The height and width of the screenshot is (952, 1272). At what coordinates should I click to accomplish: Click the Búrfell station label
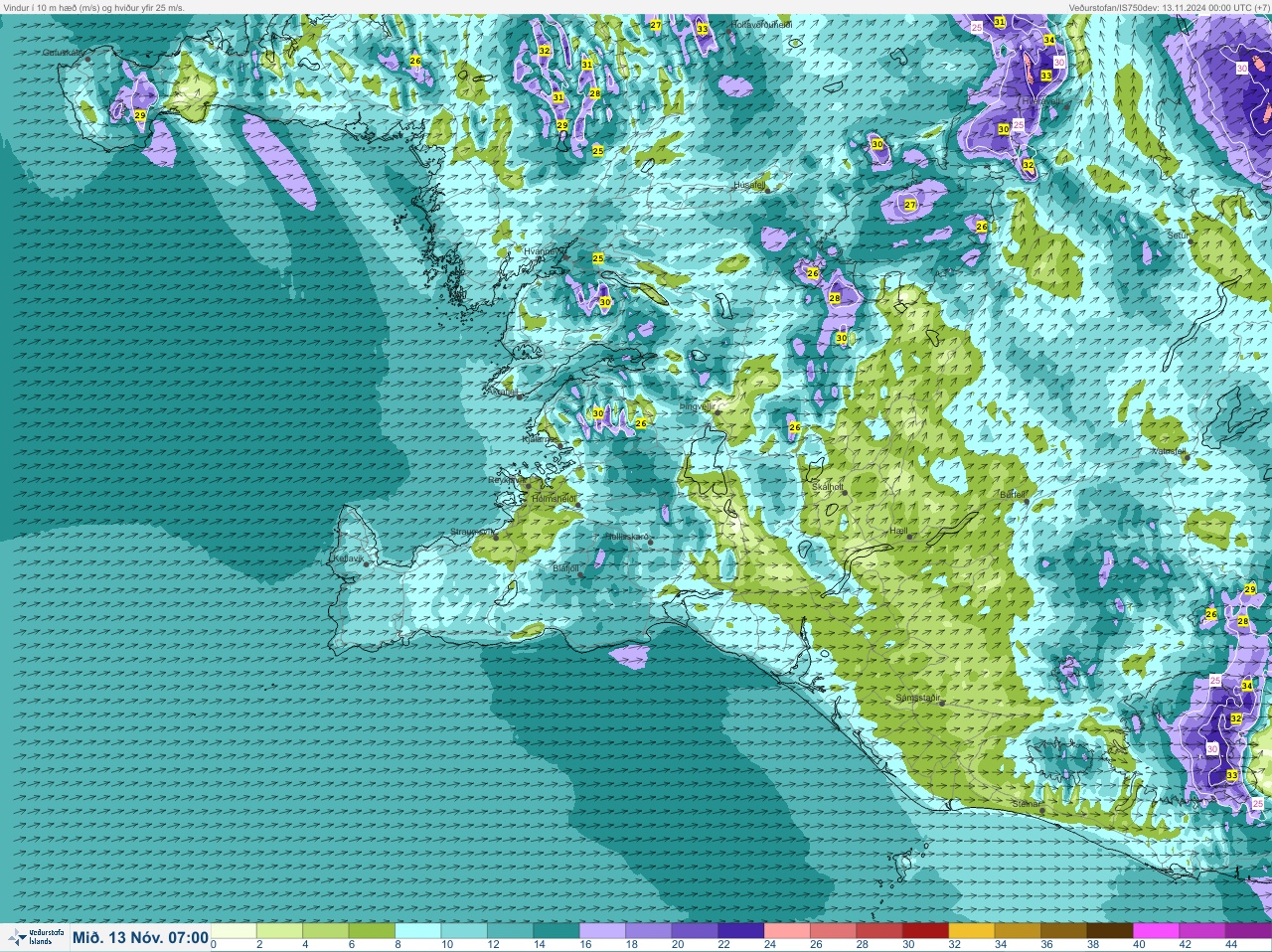(1013, 494)
